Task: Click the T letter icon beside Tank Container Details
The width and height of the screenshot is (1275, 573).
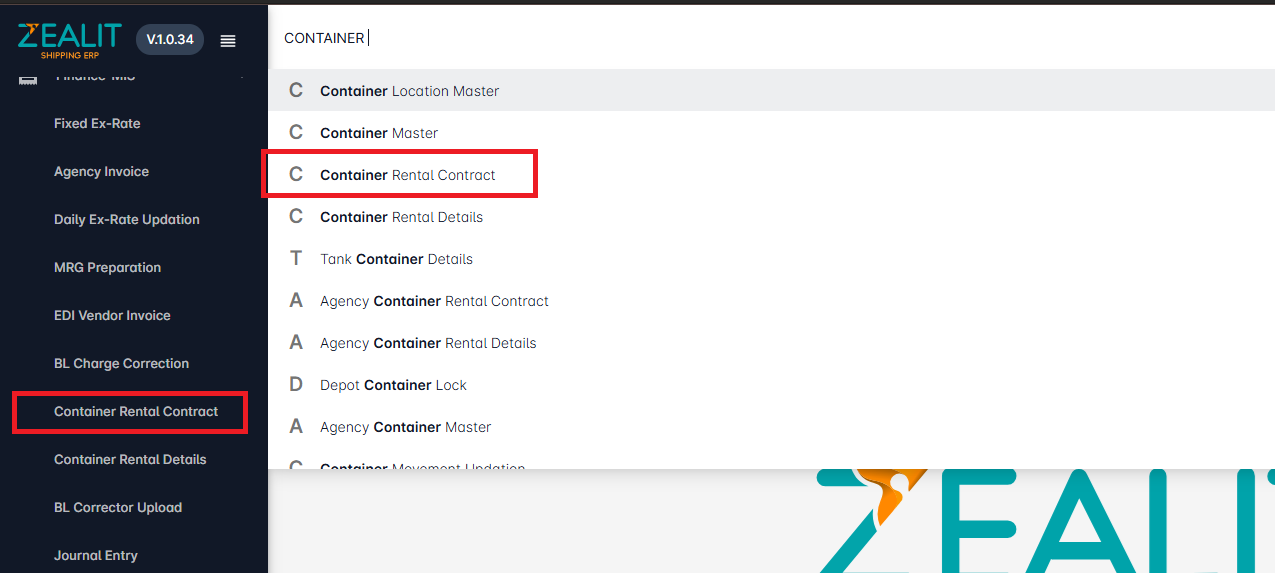Action: [296, 258]
